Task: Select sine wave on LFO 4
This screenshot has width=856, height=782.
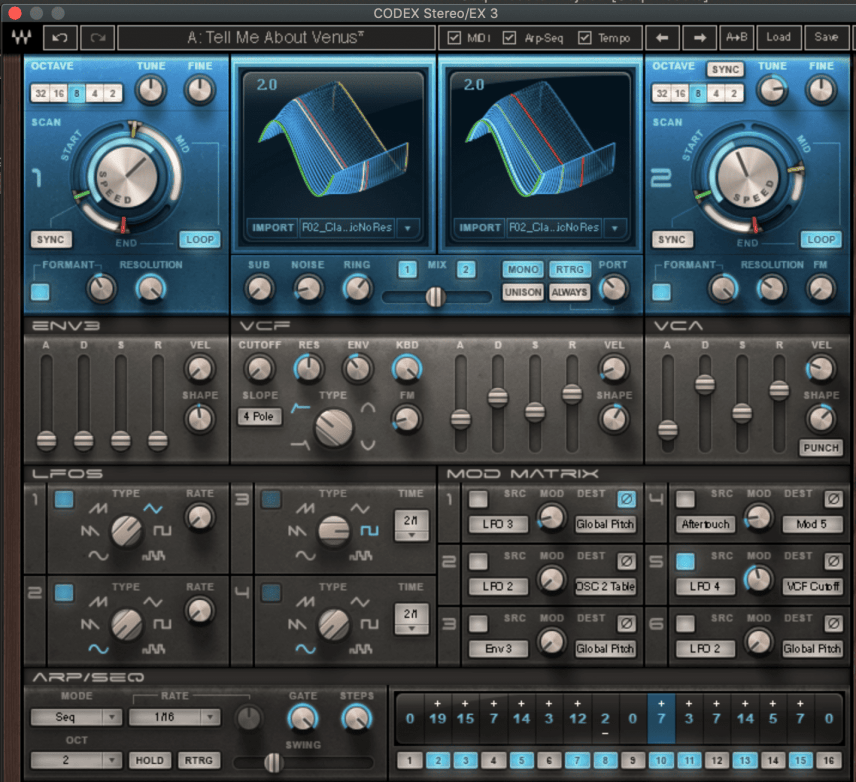Action: [305, 649]
